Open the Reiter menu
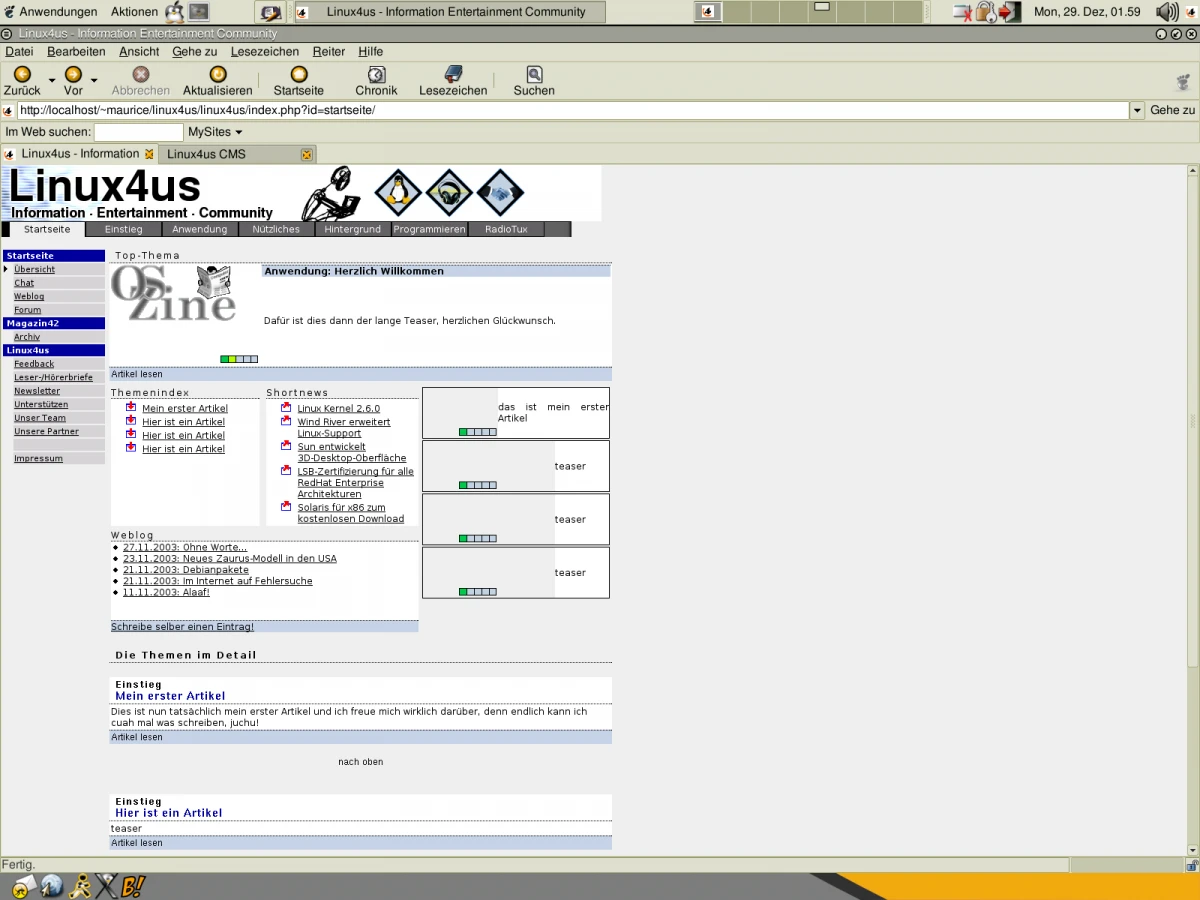This screenshot has width=1200, height=900. (329, 51)
